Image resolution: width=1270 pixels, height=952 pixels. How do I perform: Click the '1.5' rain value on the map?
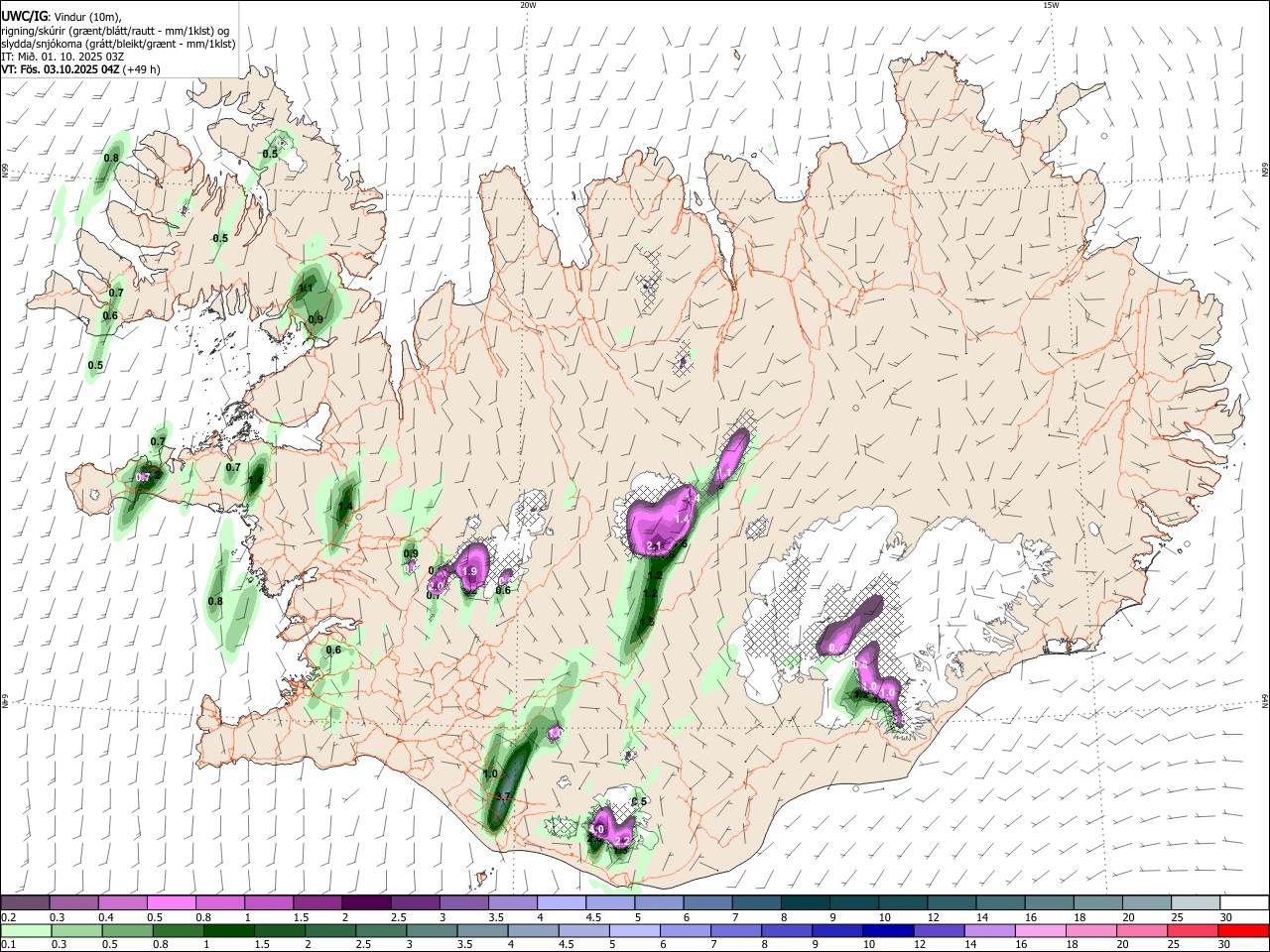(x=647, y=622)
